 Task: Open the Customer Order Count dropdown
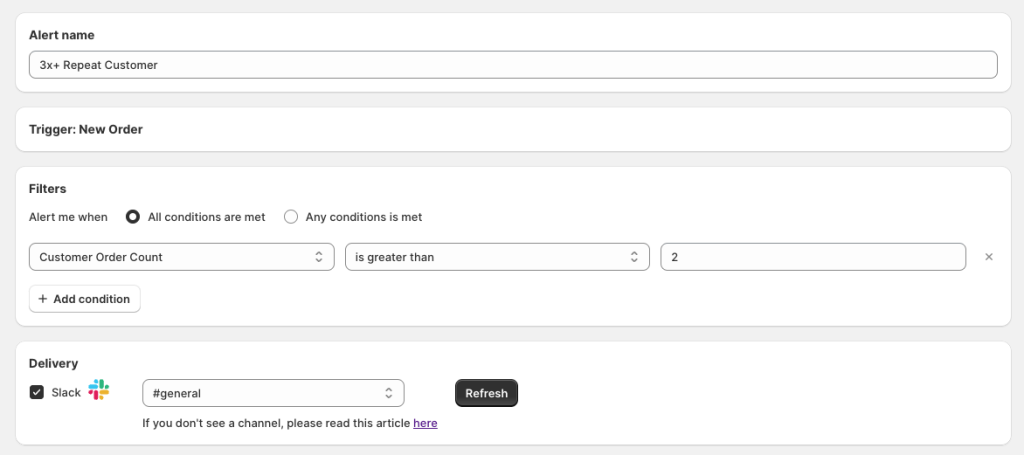point(182,257)
